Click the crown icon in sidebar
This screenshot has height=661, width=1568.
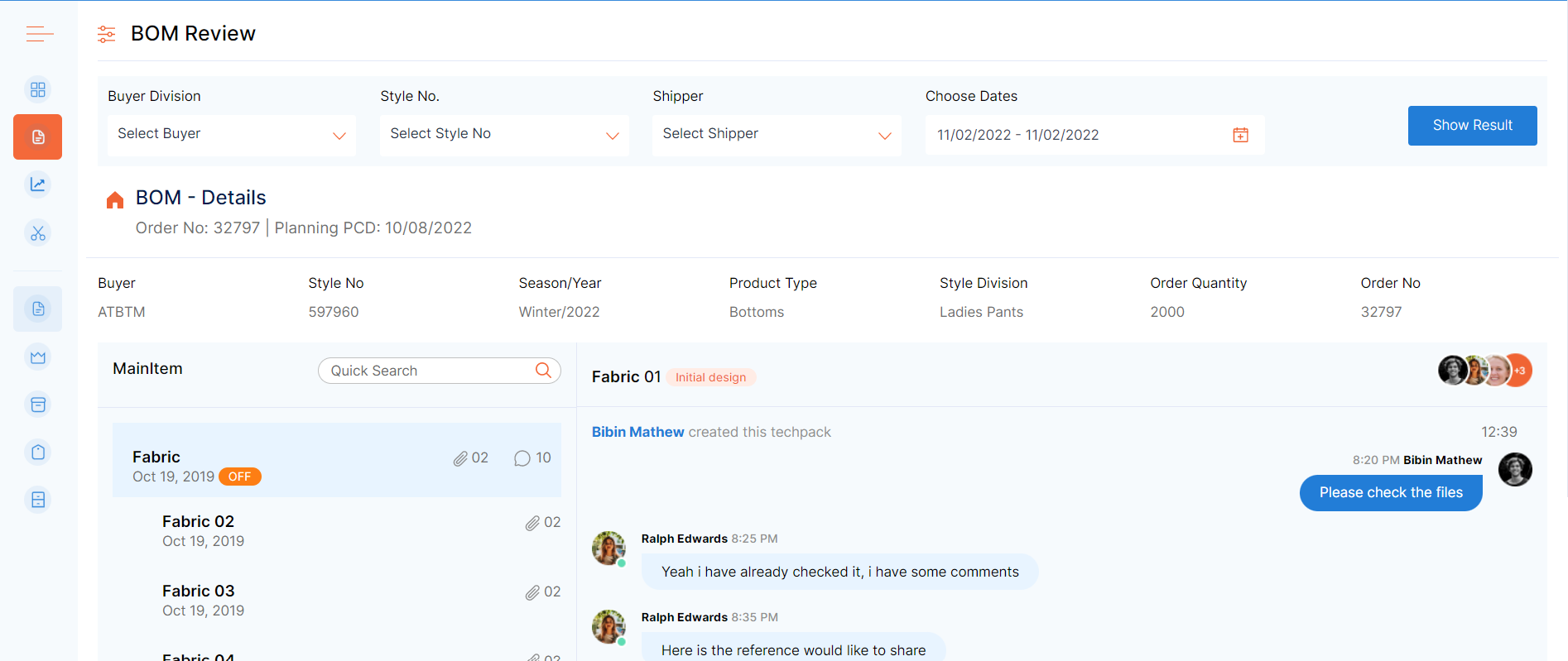click(x=38, y=357)
